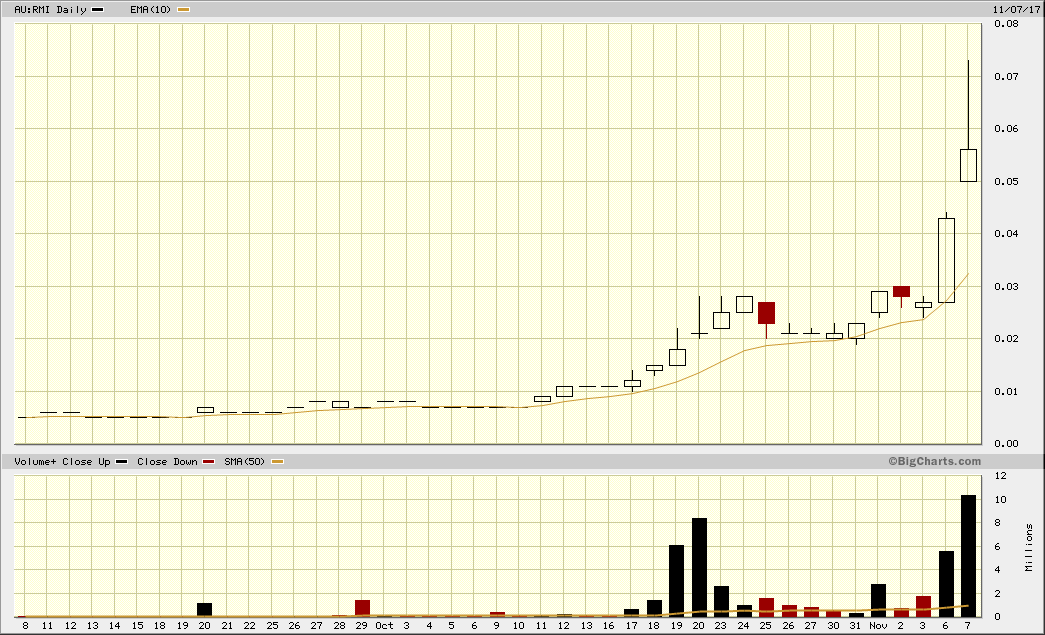Click the red Close Down legend swatch
This screenshot has width=1045, height=635.
[x=209, y=462]
